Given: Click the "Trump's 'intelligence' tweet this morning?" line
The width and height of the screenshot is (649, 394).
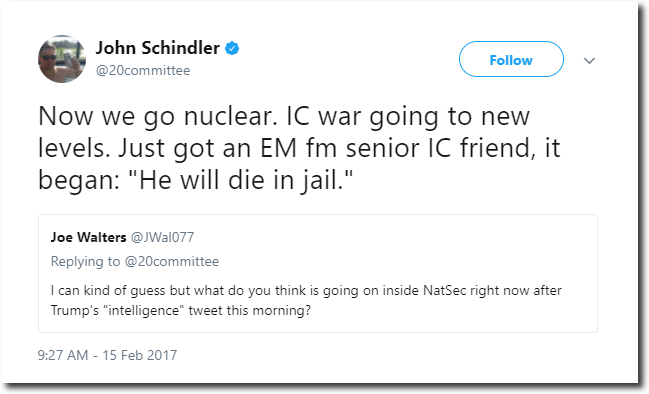Looking at the screenshot, I should (x=180, y=310).
